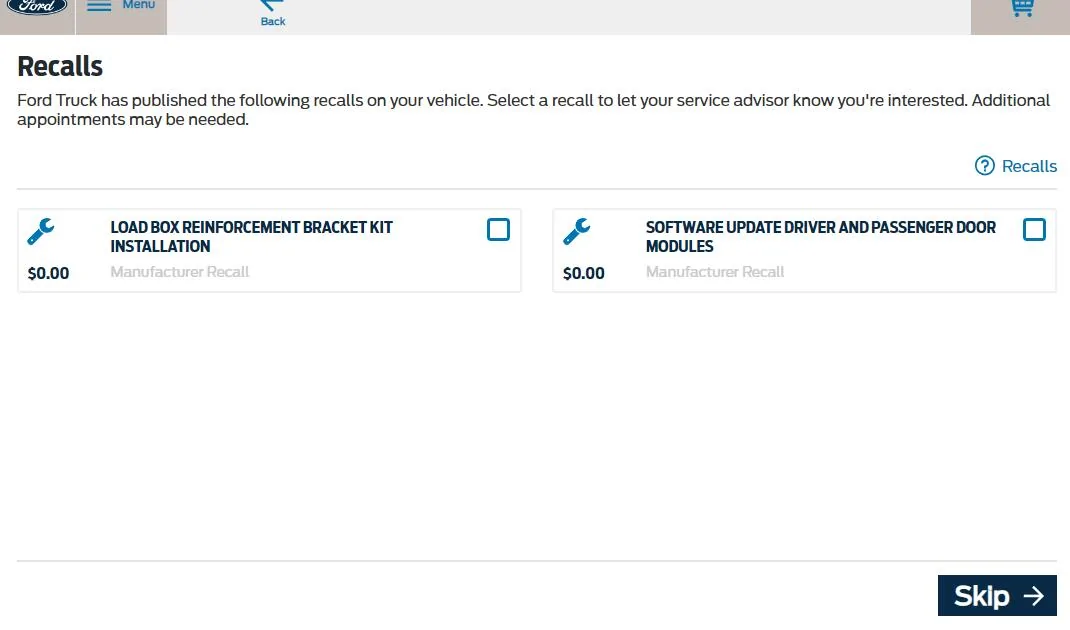
Task: Click the Ford logo
Action: (37, 7)
